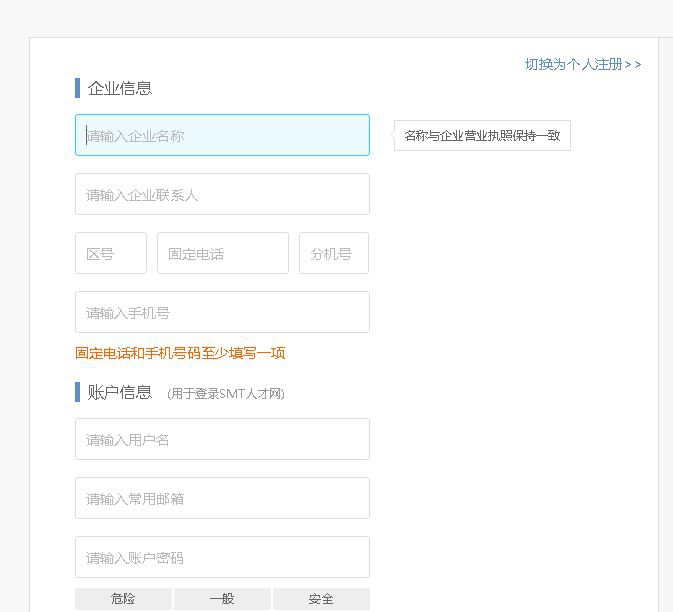
Task: Click the 名称与企业营业执照保持一致 tooltip
Action: coord(482,136)
